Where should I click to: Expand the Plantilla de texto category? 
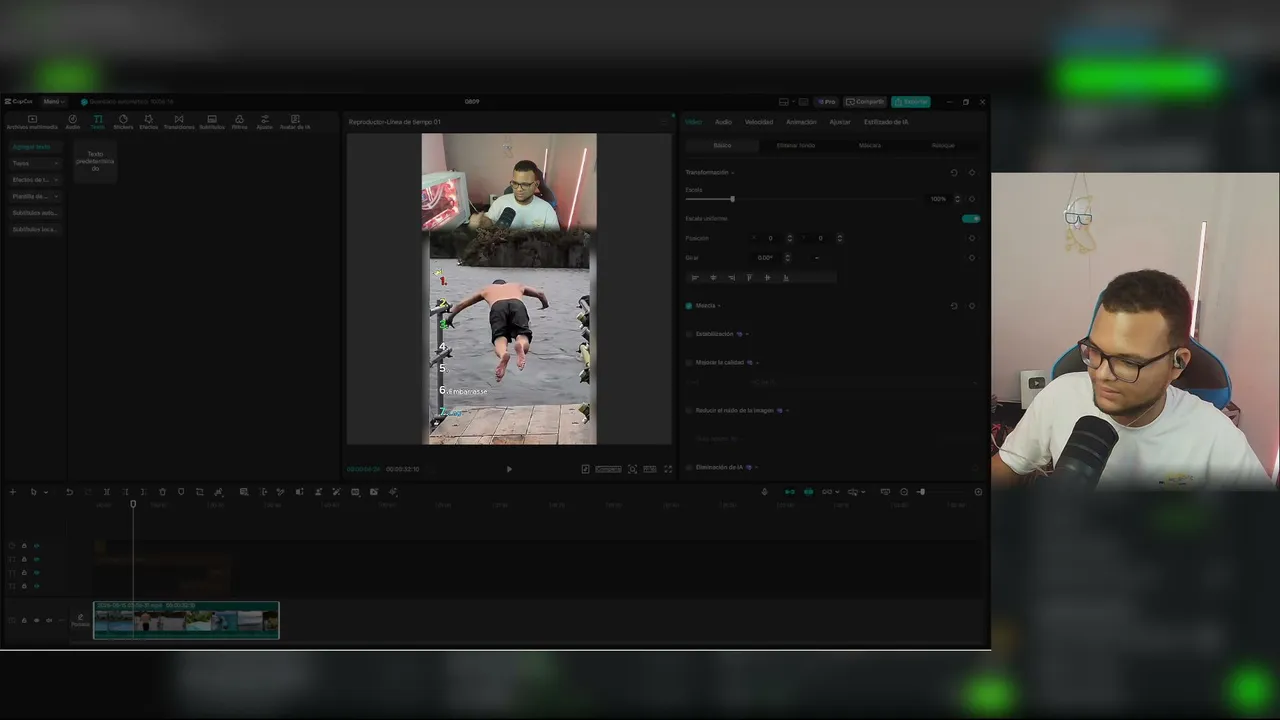(36, 196)
